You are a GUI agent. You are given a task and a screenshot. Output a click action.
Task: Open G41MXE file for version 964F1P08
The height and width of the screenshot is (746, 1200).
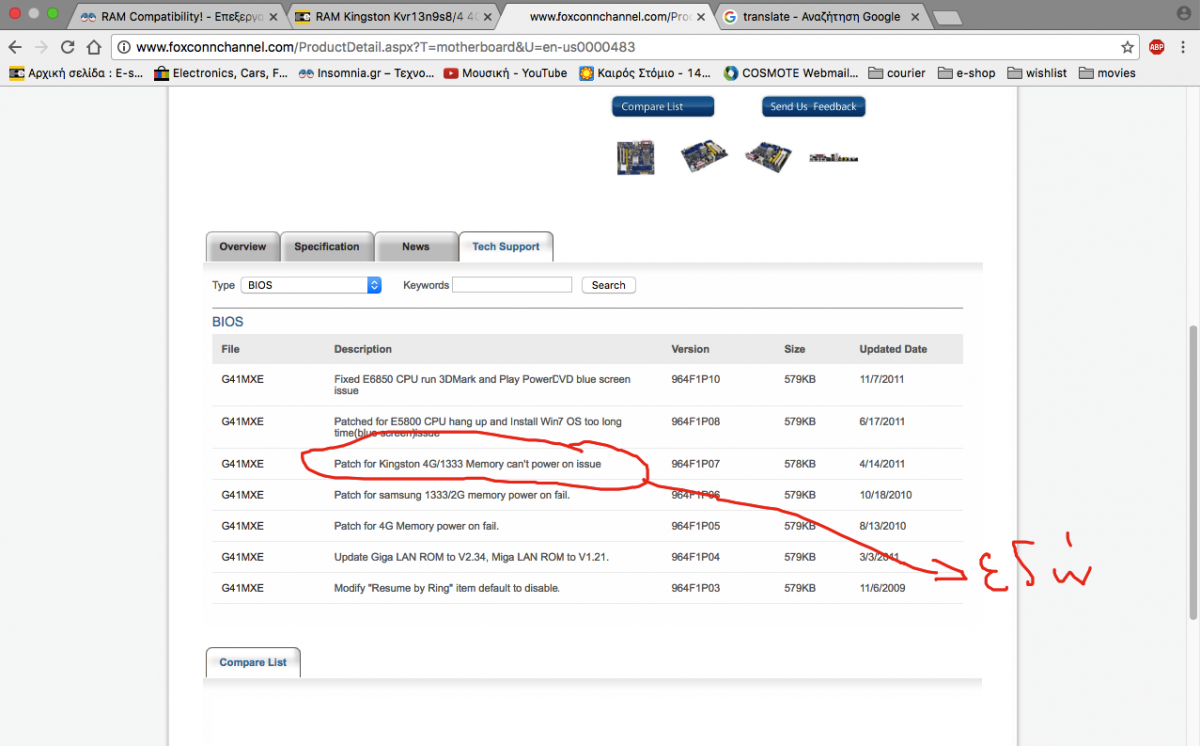point(243,422)
